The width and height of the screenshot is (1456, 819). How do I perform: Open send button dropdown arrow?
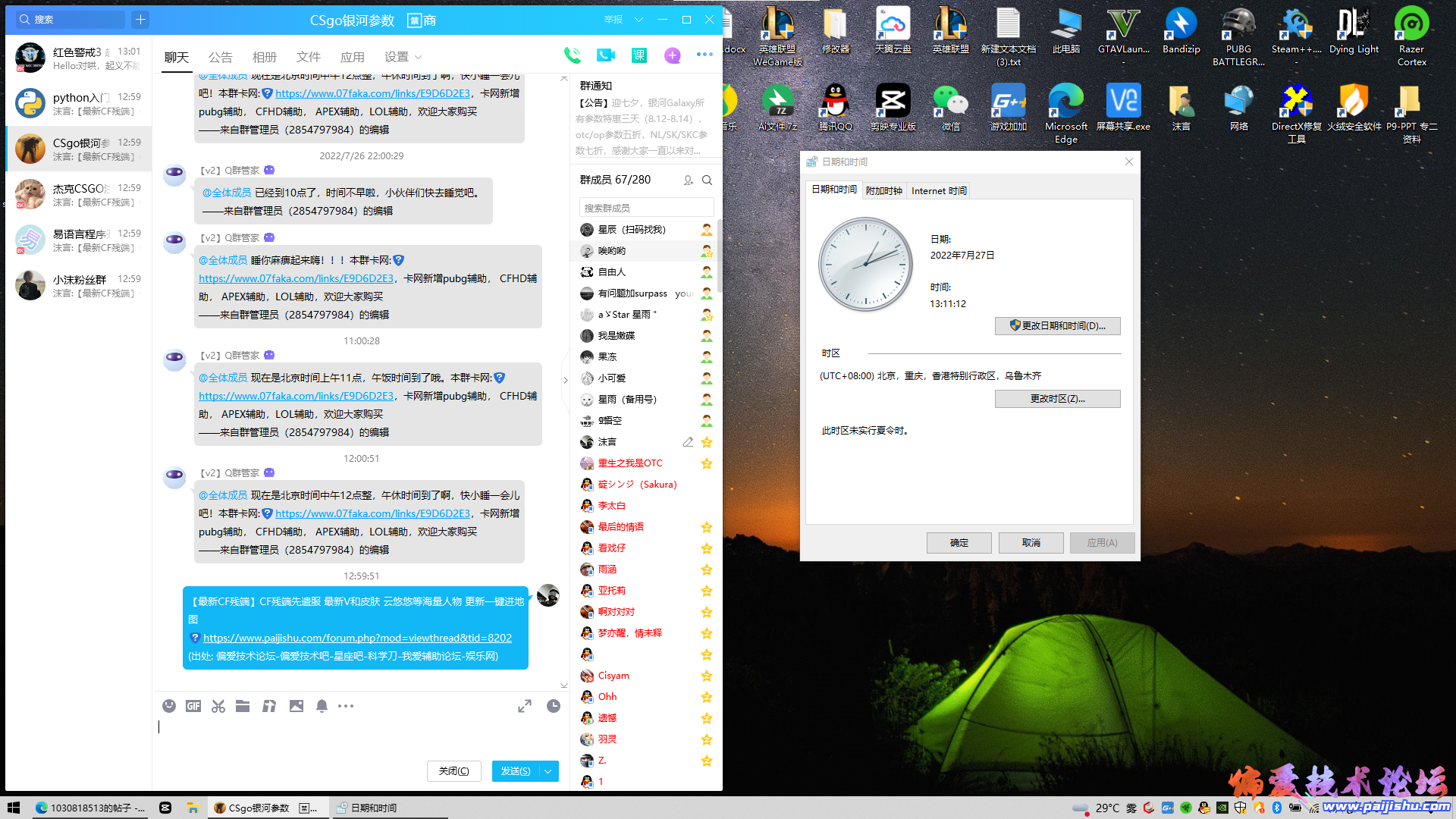(x=548, y=771)
